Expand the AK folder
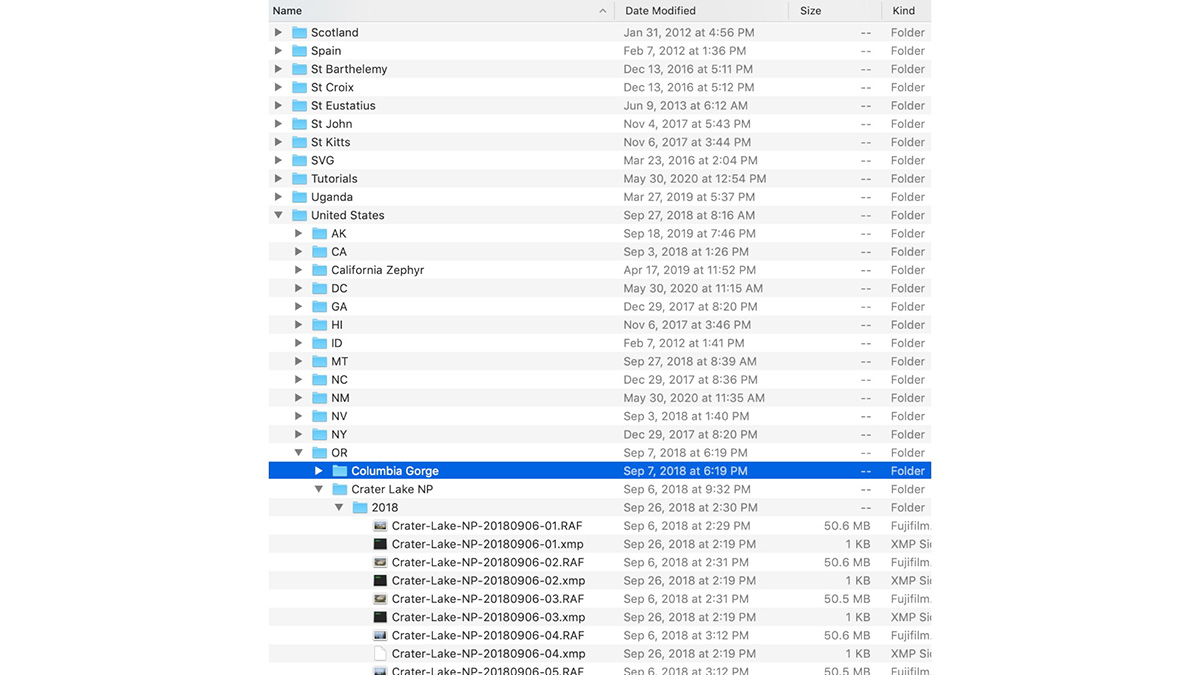 pos(298,234)
